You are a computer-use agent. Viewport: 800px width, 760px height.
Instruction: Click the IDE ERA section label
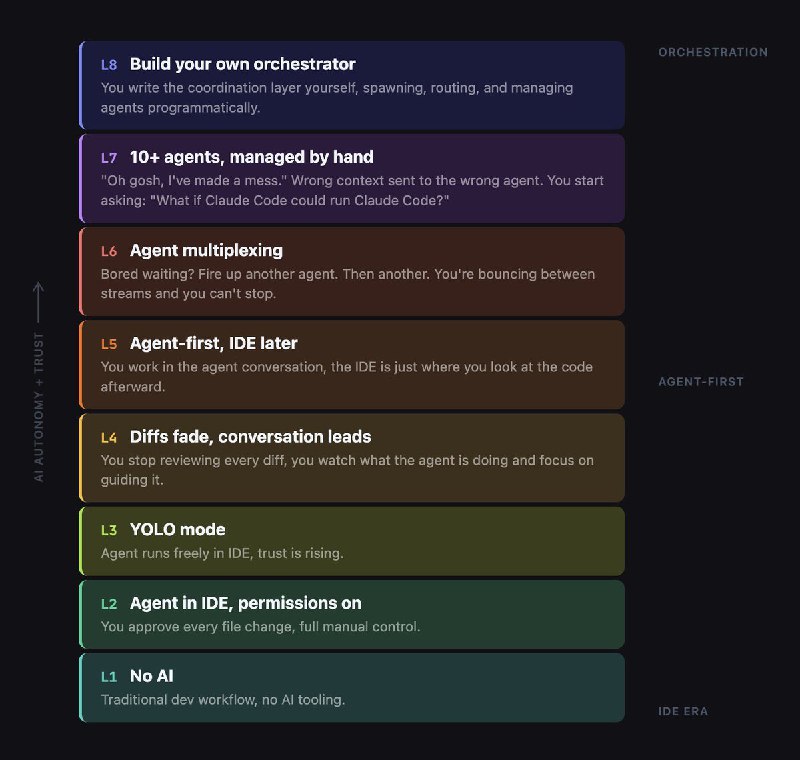[x=683, y=712]
